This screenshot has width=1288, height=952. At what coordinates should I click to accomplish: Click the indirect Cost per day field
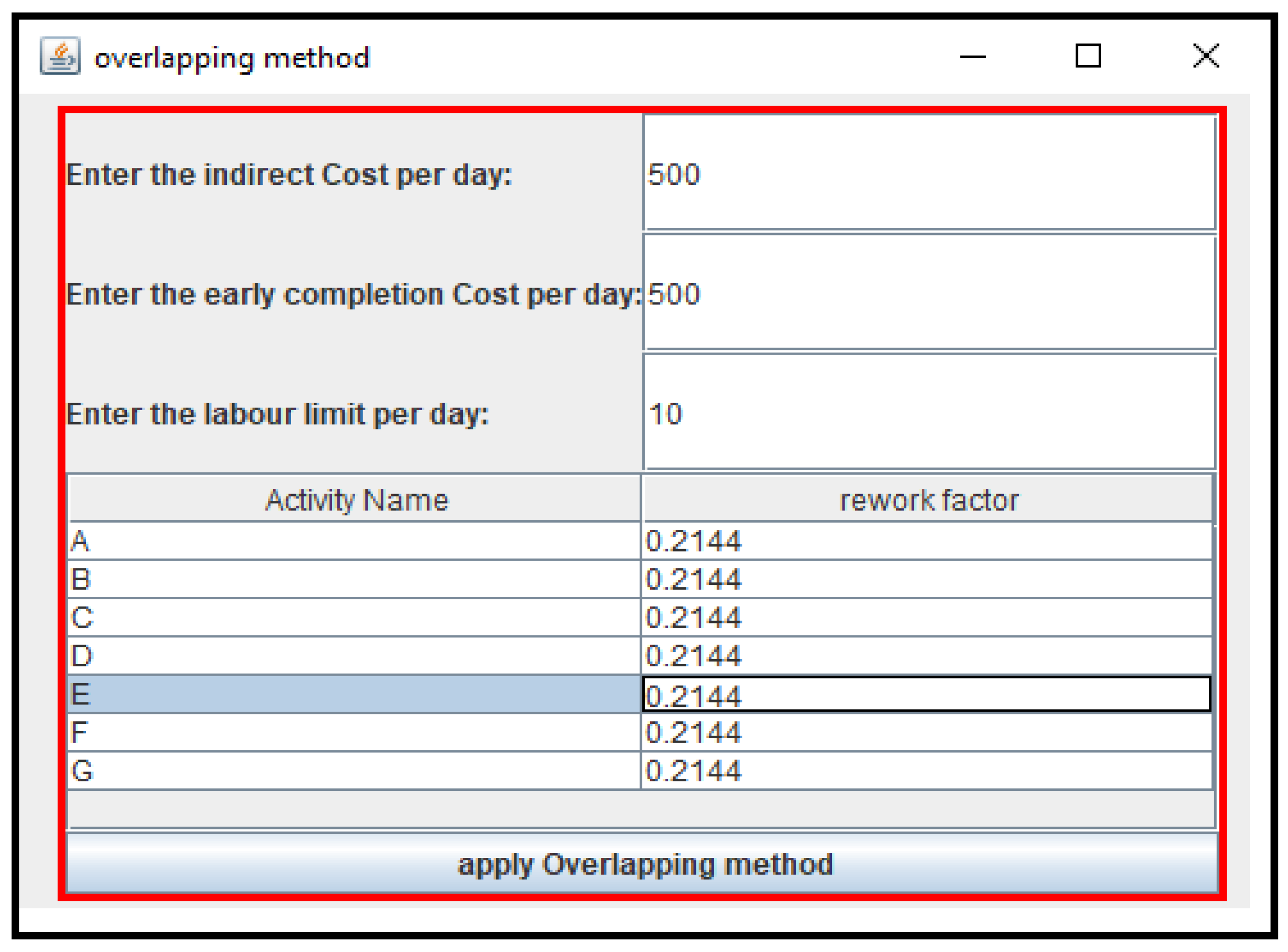(929, 173)
